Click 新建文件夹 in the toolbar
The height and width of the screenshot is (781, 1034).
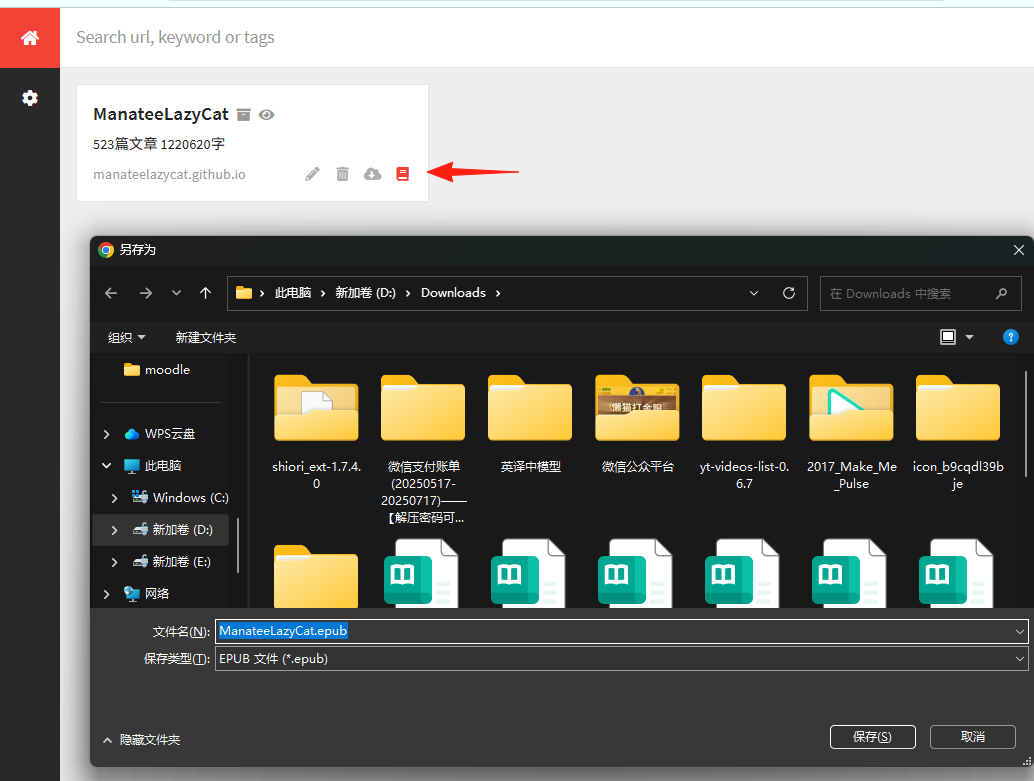click(x=206, y=338)
